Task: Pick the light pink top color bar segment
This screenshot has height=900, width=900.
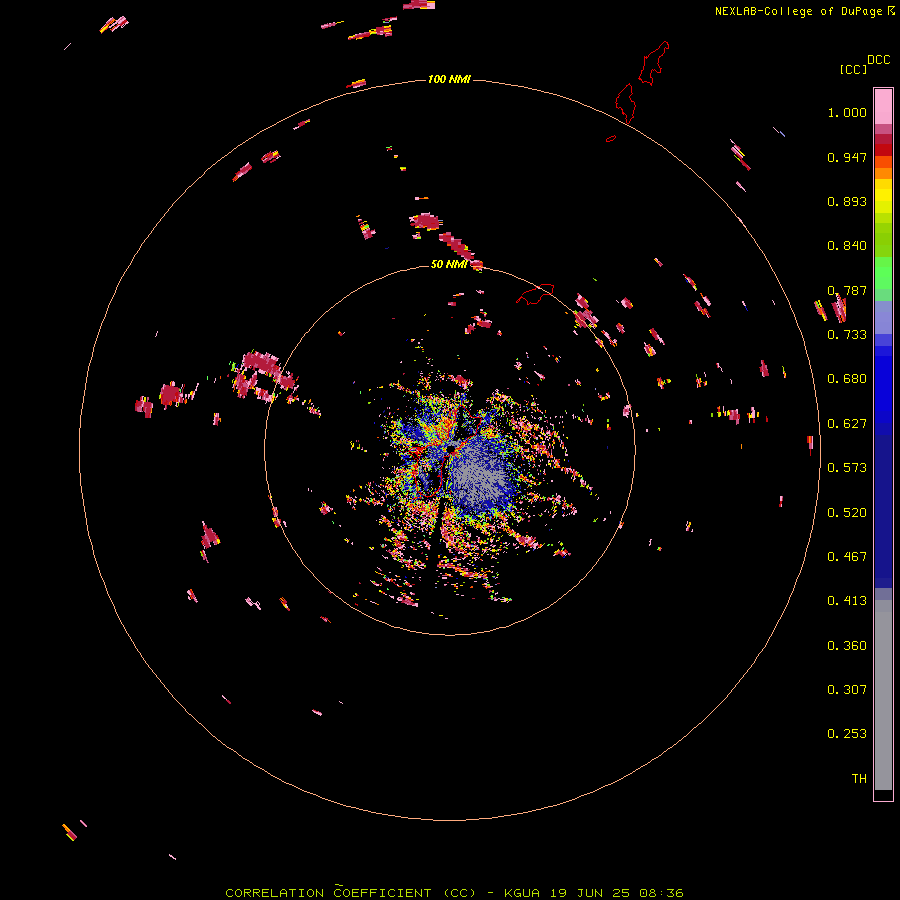Action: (883, 107)
